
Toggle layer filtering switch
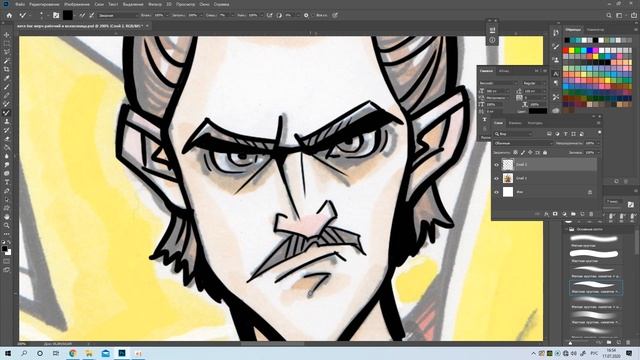click(x=599, y=132)
